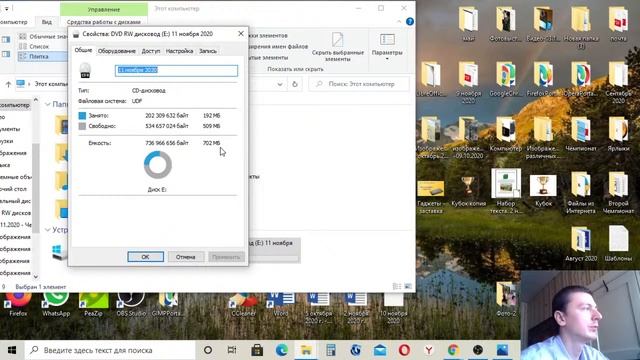Select the Общие tab

click(x=83, y=50)
